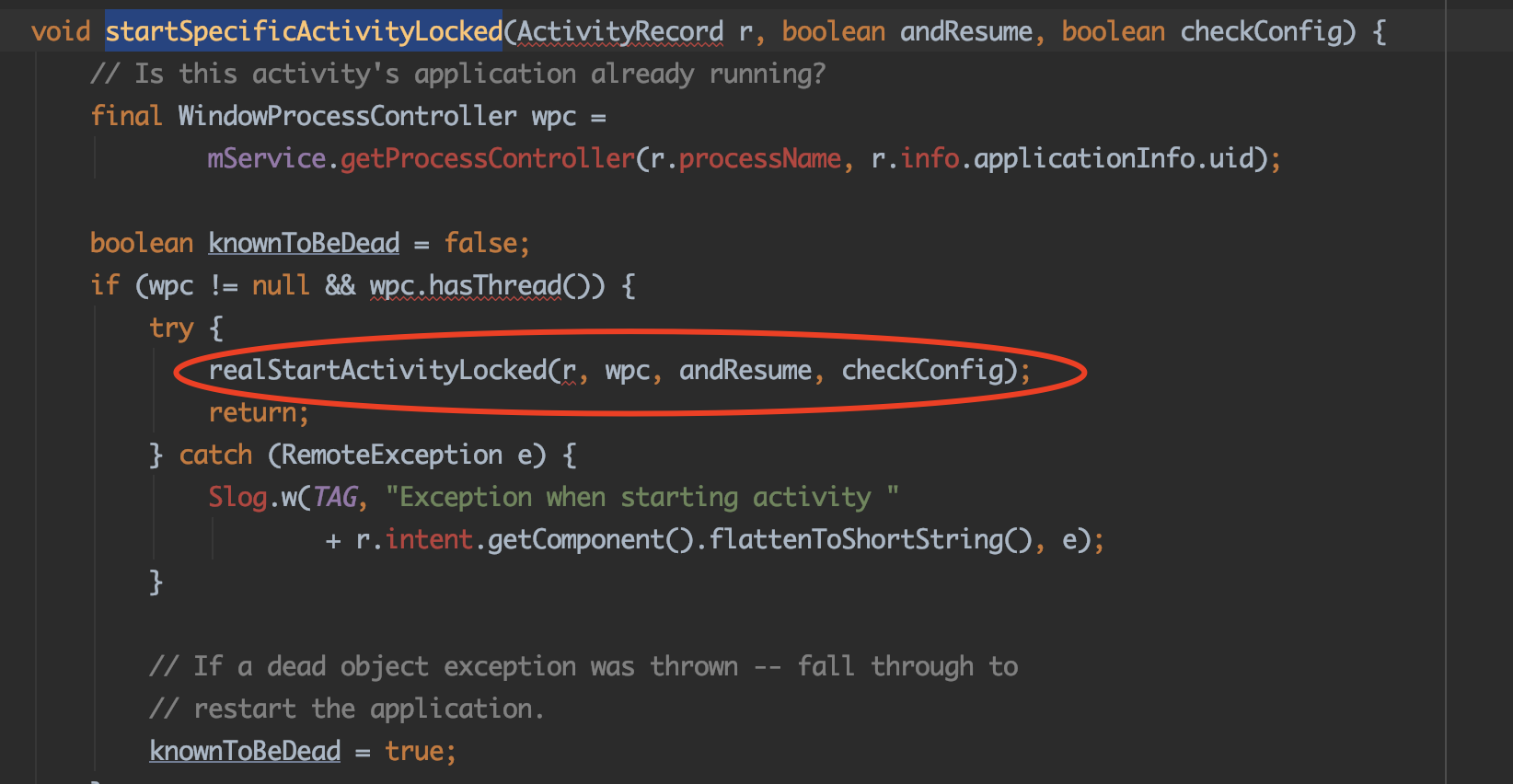Click the highlighted startSpecificActivityLocked method name
Image resolution: width=1513 pixels, height=784 pixels.
point(304,31)
